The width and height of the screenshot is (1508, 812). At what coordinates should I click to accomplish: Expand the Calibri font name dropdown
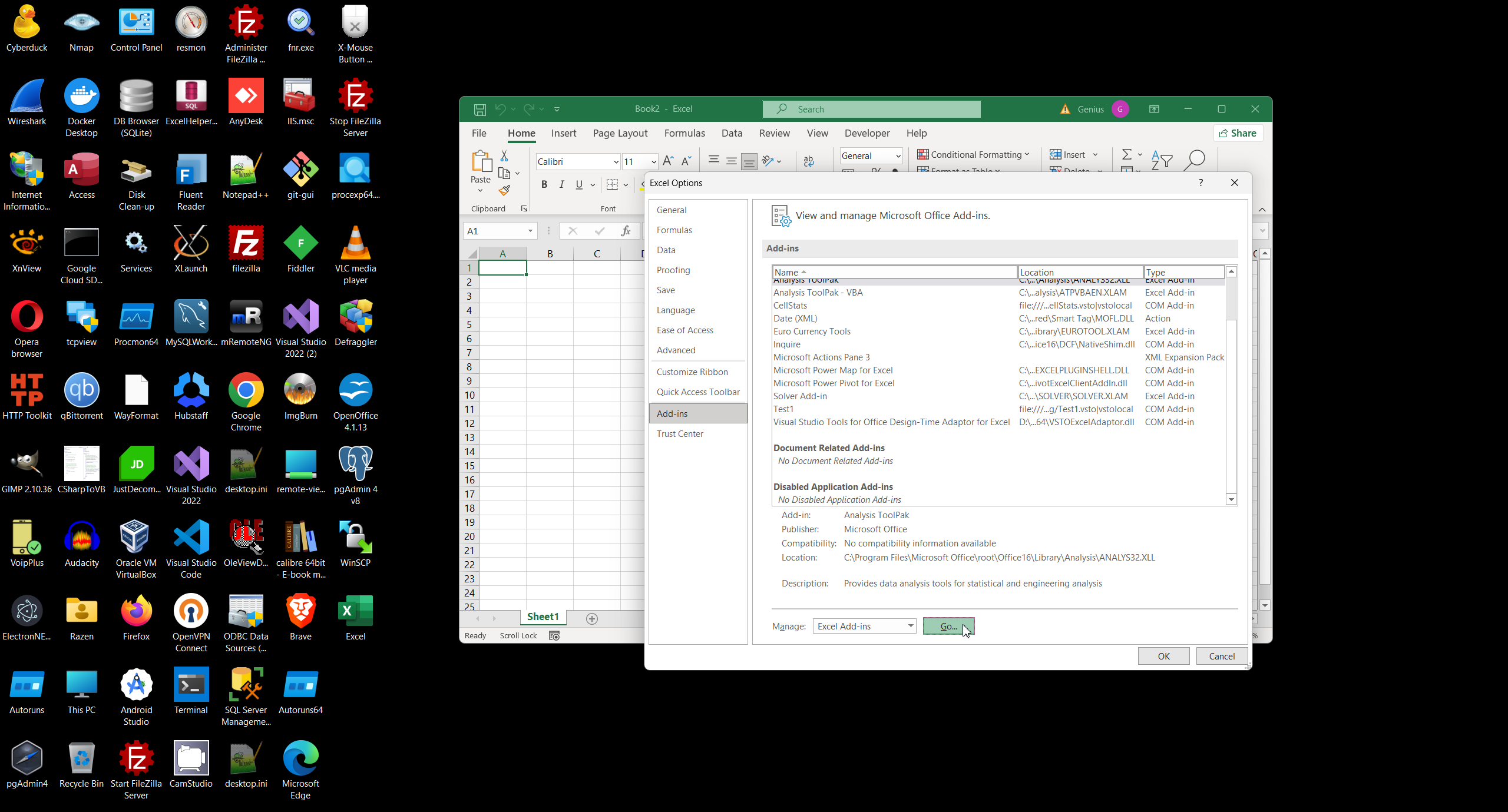(x=616, y=161)
